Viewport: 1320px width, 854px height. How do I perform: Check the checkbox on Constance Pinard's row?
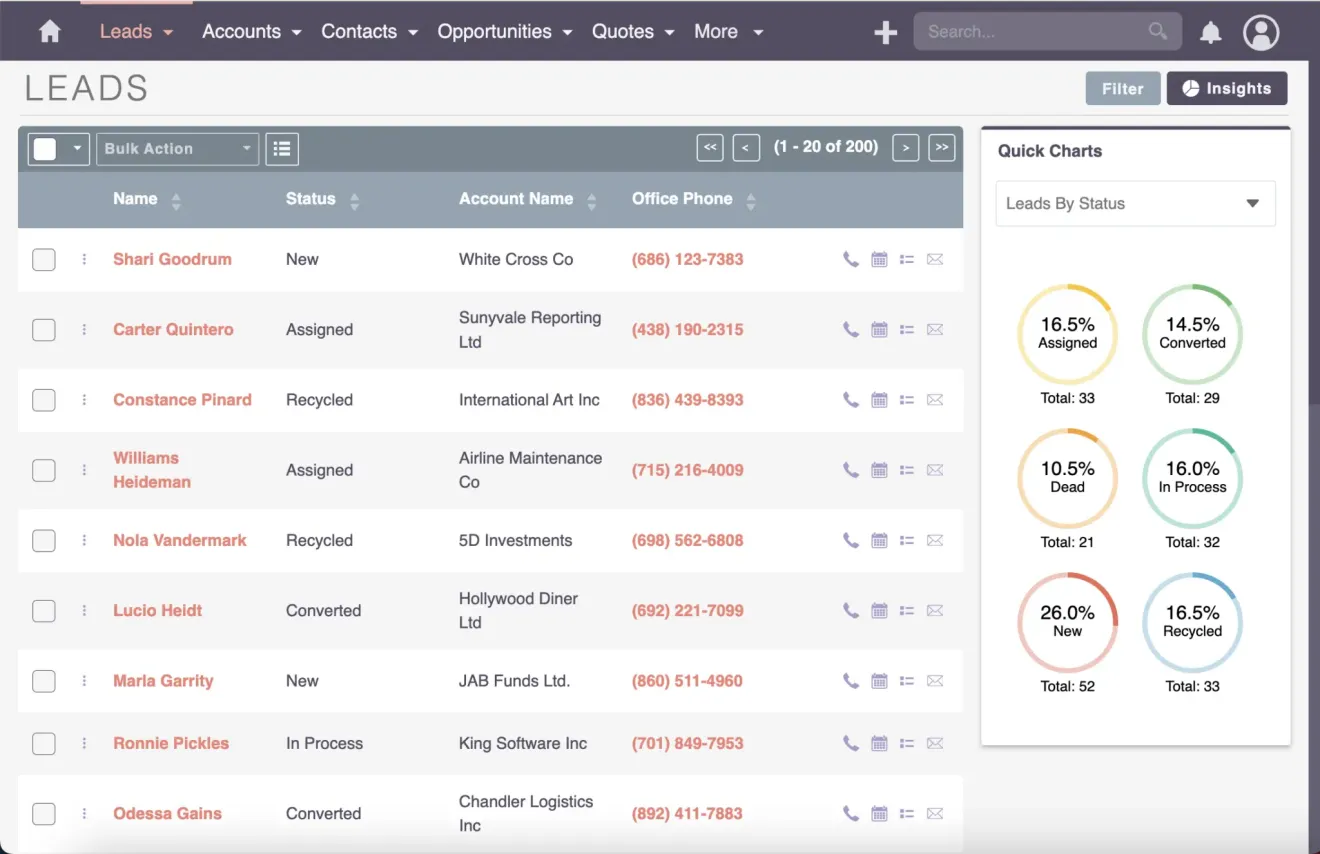[43, 400]
